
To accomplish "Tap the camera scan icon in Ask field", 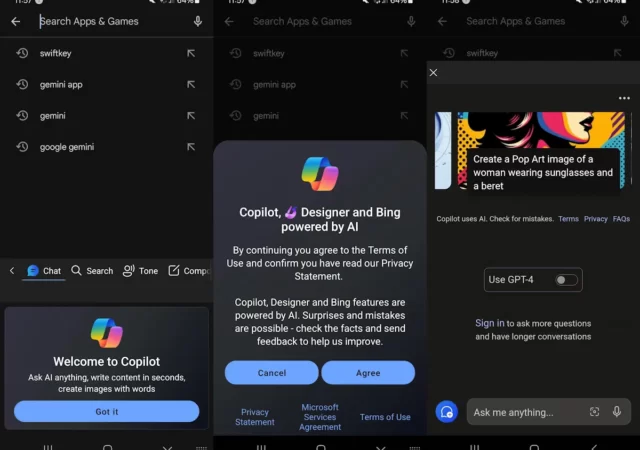I will [594, 412].
